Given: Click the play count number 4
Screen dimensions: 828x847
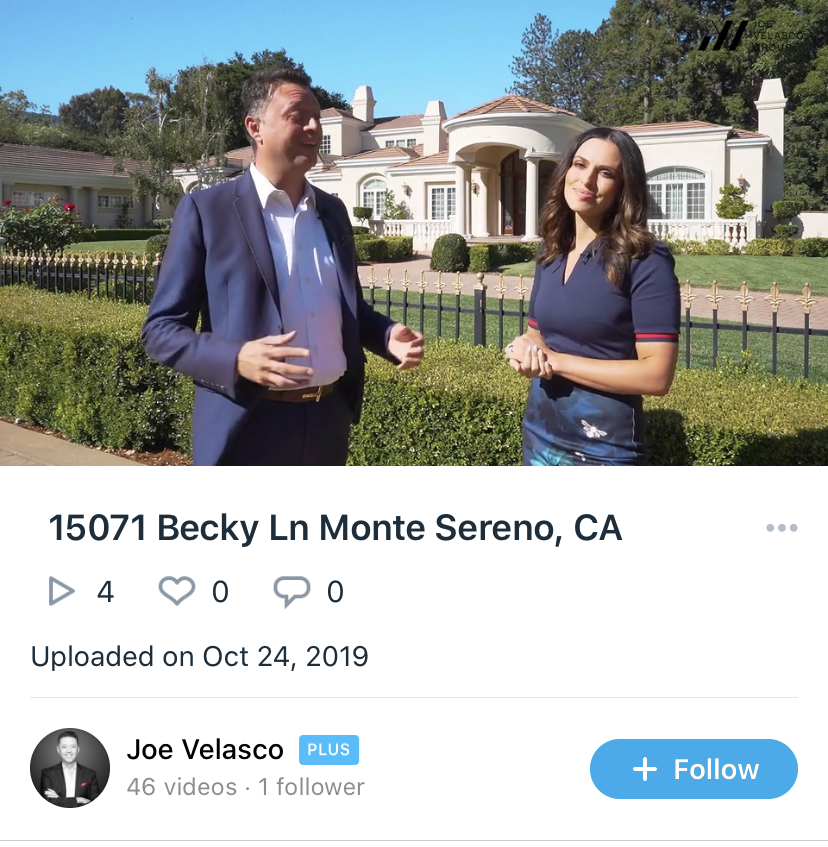Looking at the screenshot, I should [105, 591].
